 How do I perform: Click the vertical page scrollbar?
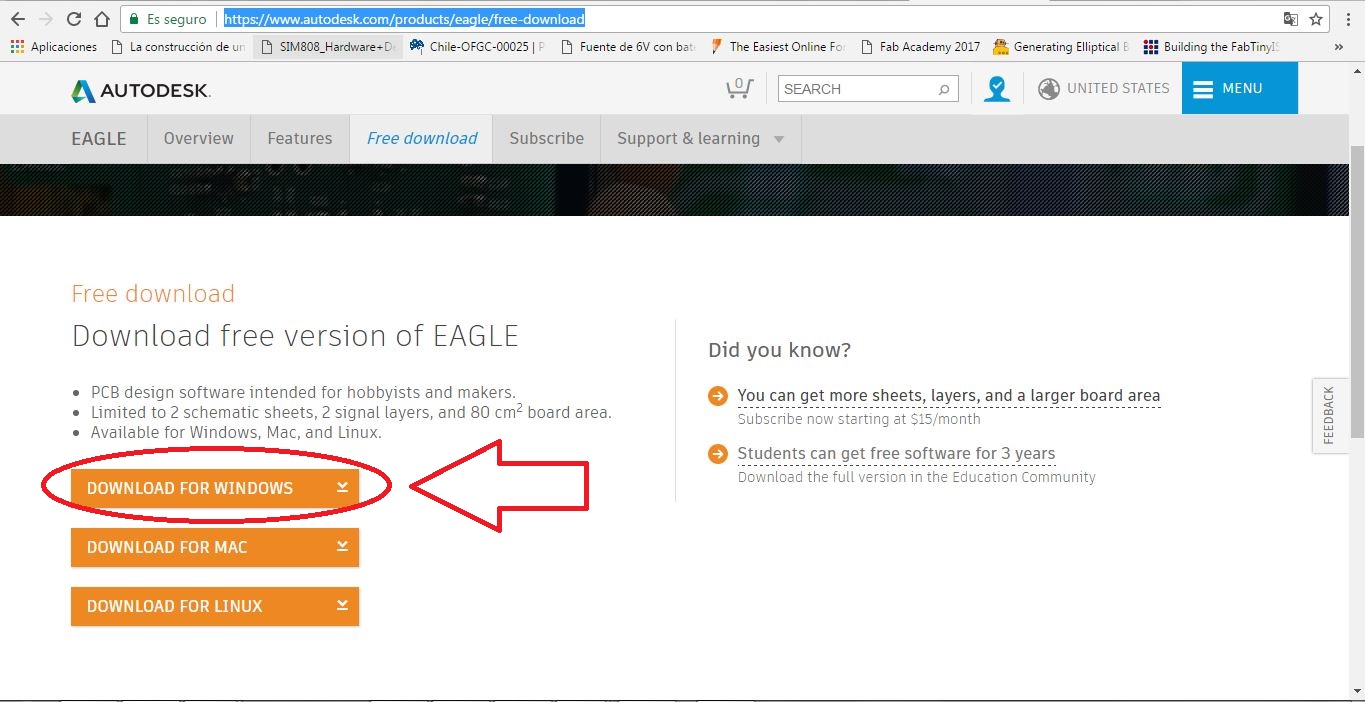point(1357,290)
